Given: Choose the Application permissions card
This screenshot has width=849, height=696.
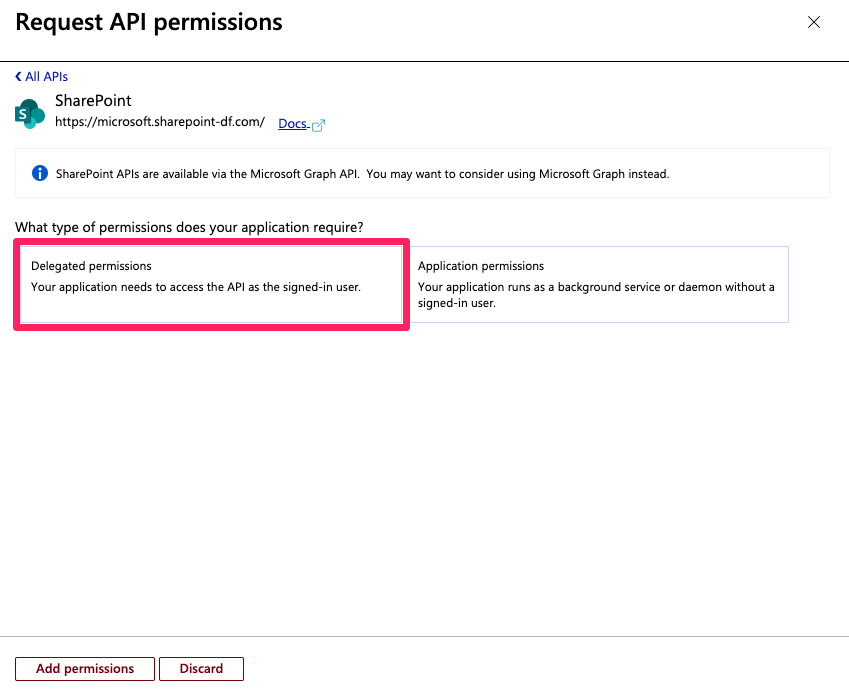Looking at the screenshot, I should [599, 284].
